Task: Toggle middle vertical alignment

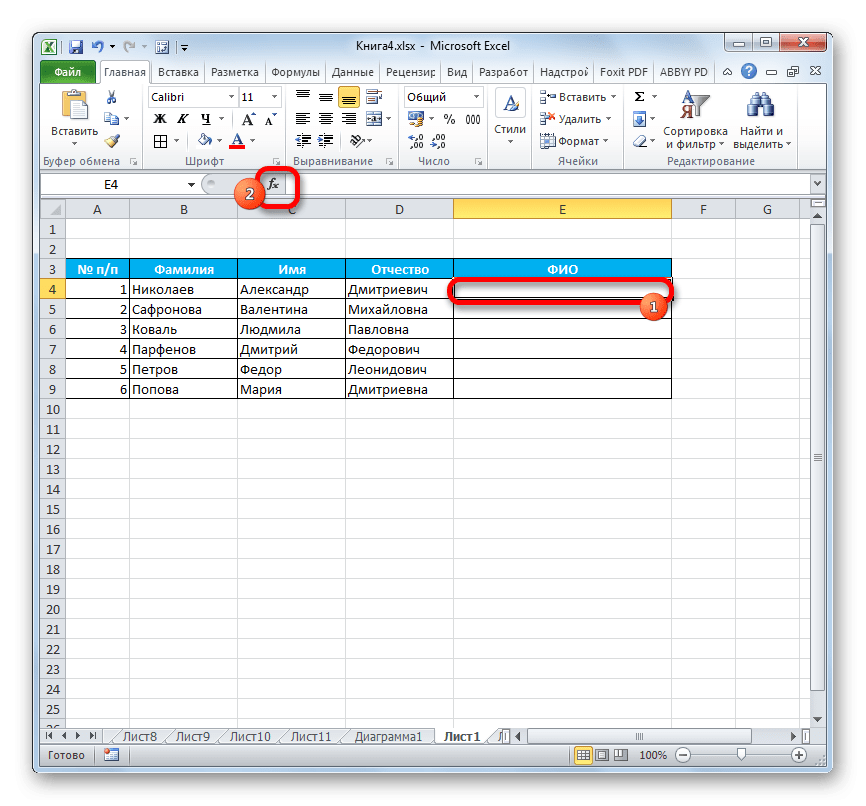Action: click(x=326, y=97)
